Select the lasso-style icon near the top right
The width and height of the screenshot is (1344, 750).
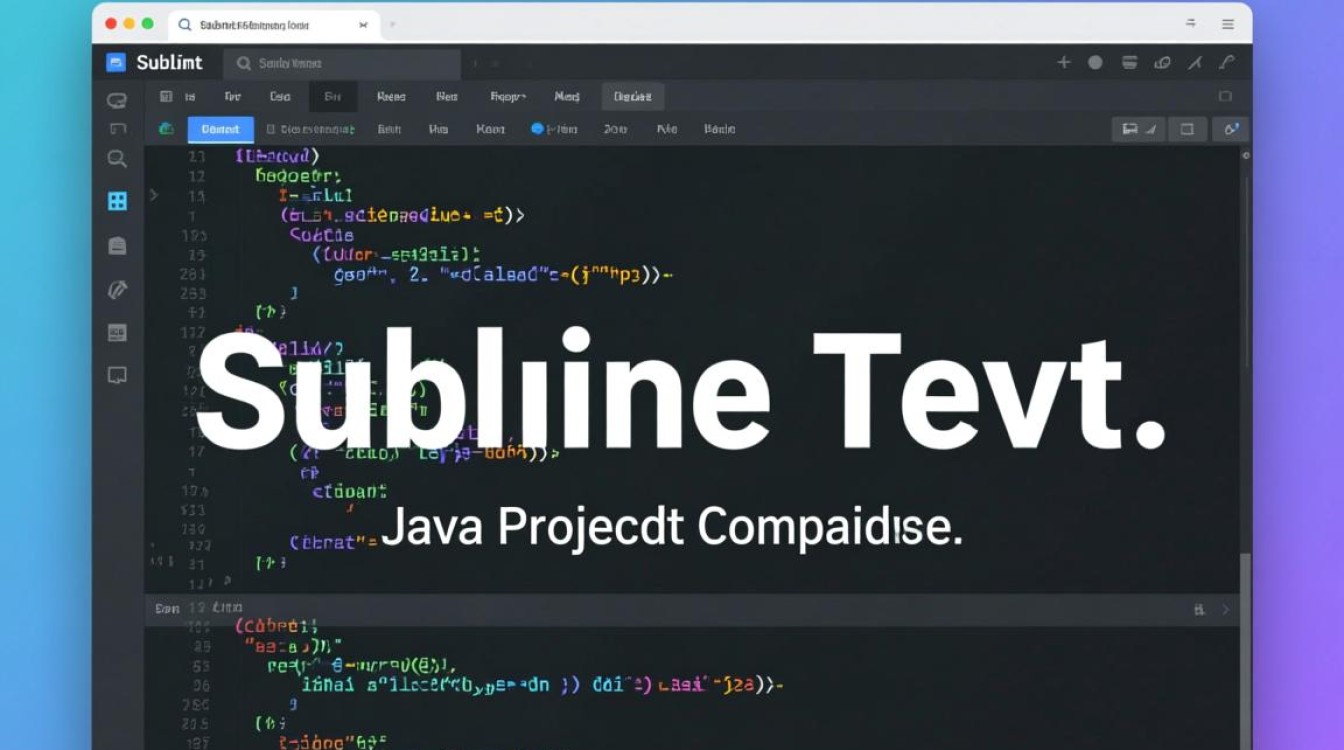tap(1162, 62)
